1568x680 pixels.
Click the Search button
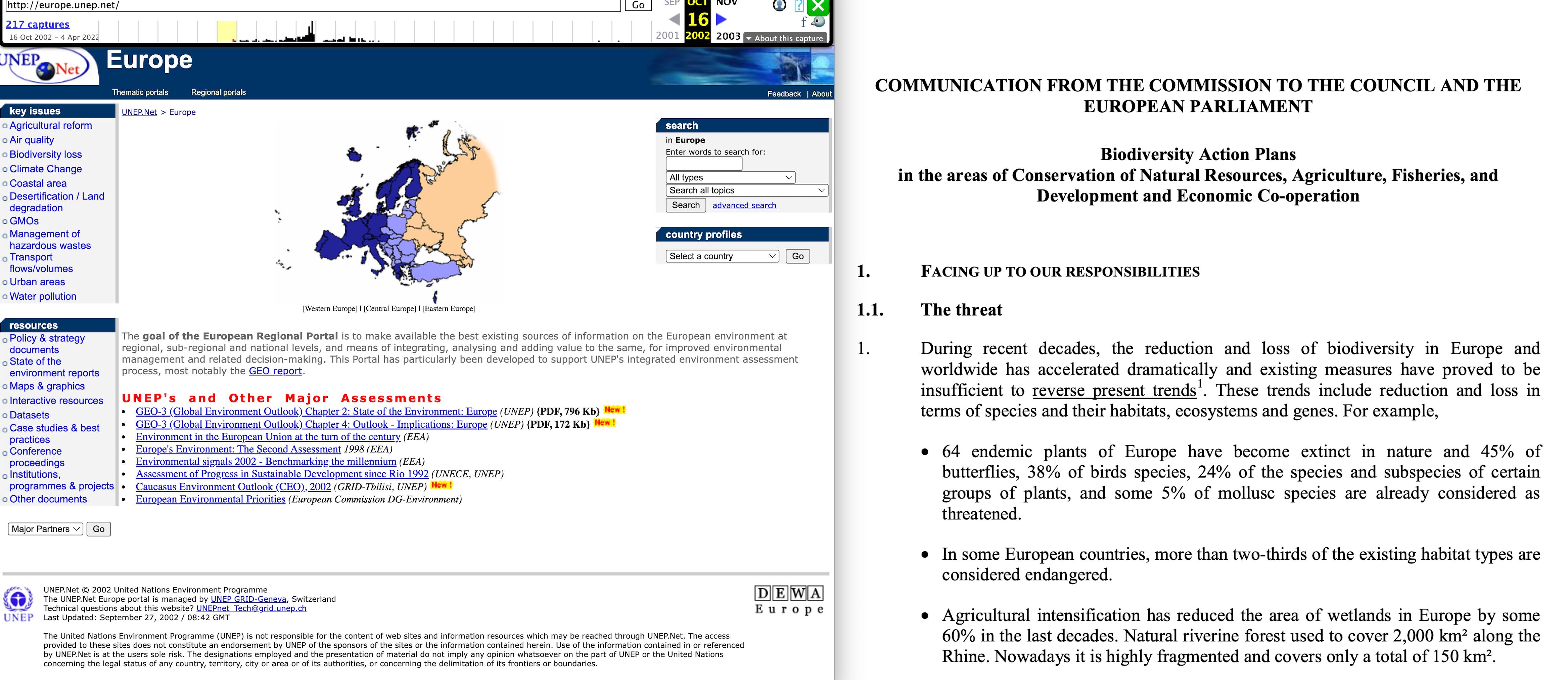point(686,205)
